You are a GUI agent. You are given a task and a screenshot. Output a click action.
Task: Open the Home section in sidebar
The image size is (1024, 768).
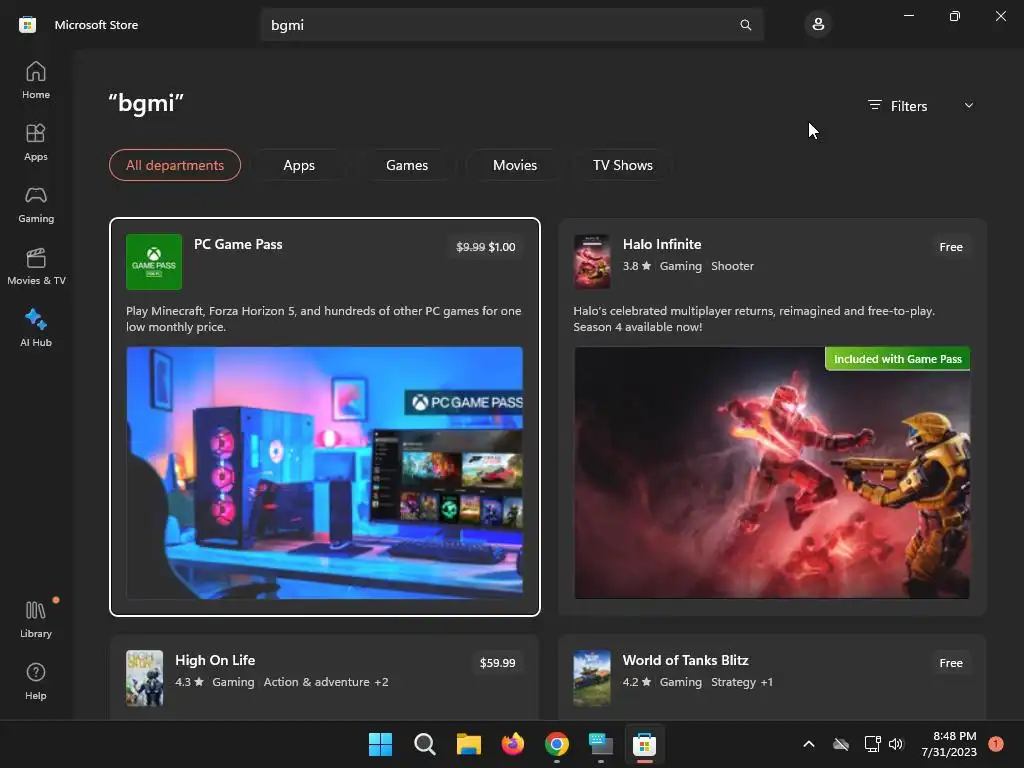(36, 80)
